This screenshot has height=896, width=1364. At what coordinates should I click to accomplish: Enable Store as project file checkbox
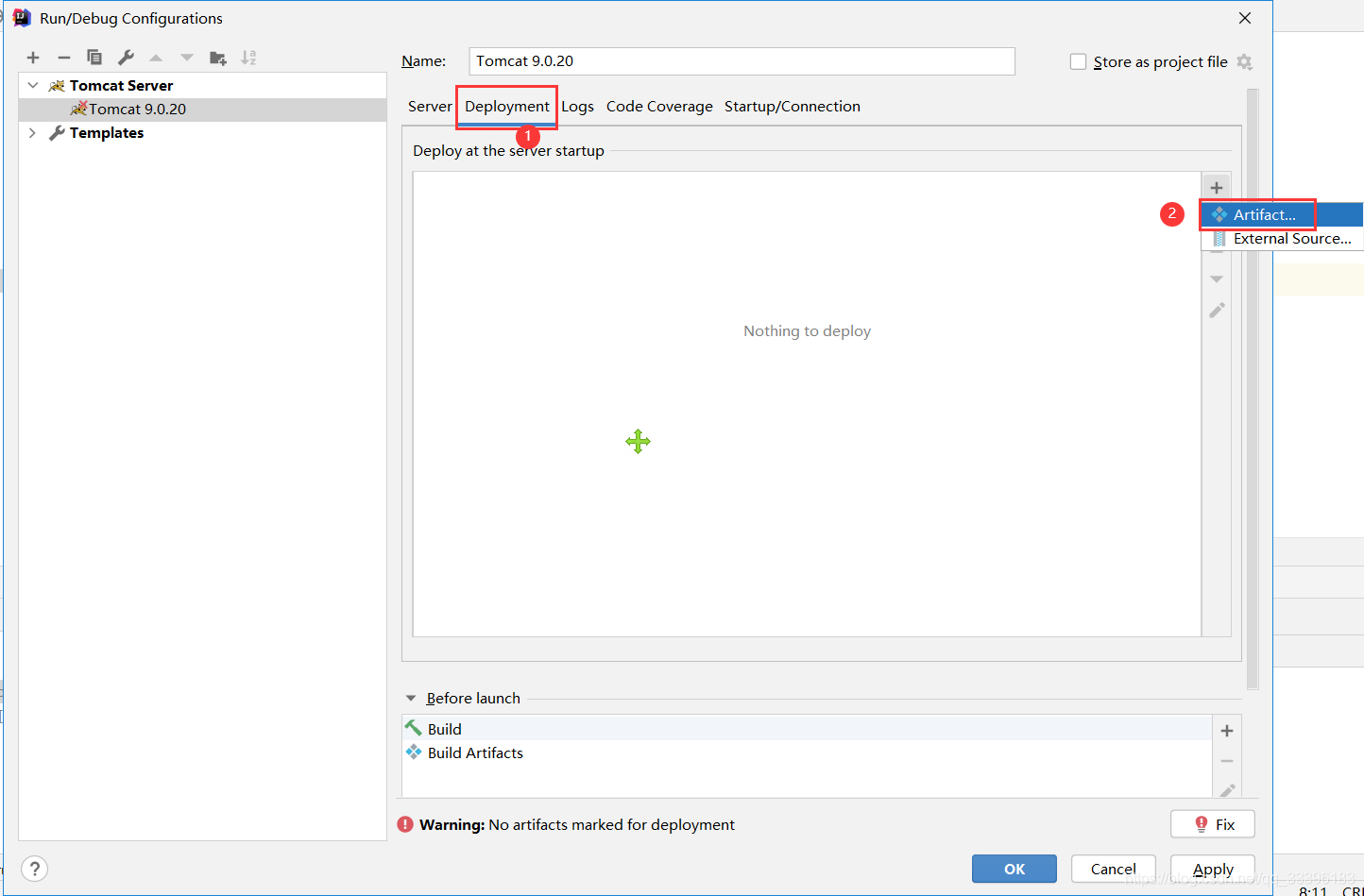[1078, 61]
